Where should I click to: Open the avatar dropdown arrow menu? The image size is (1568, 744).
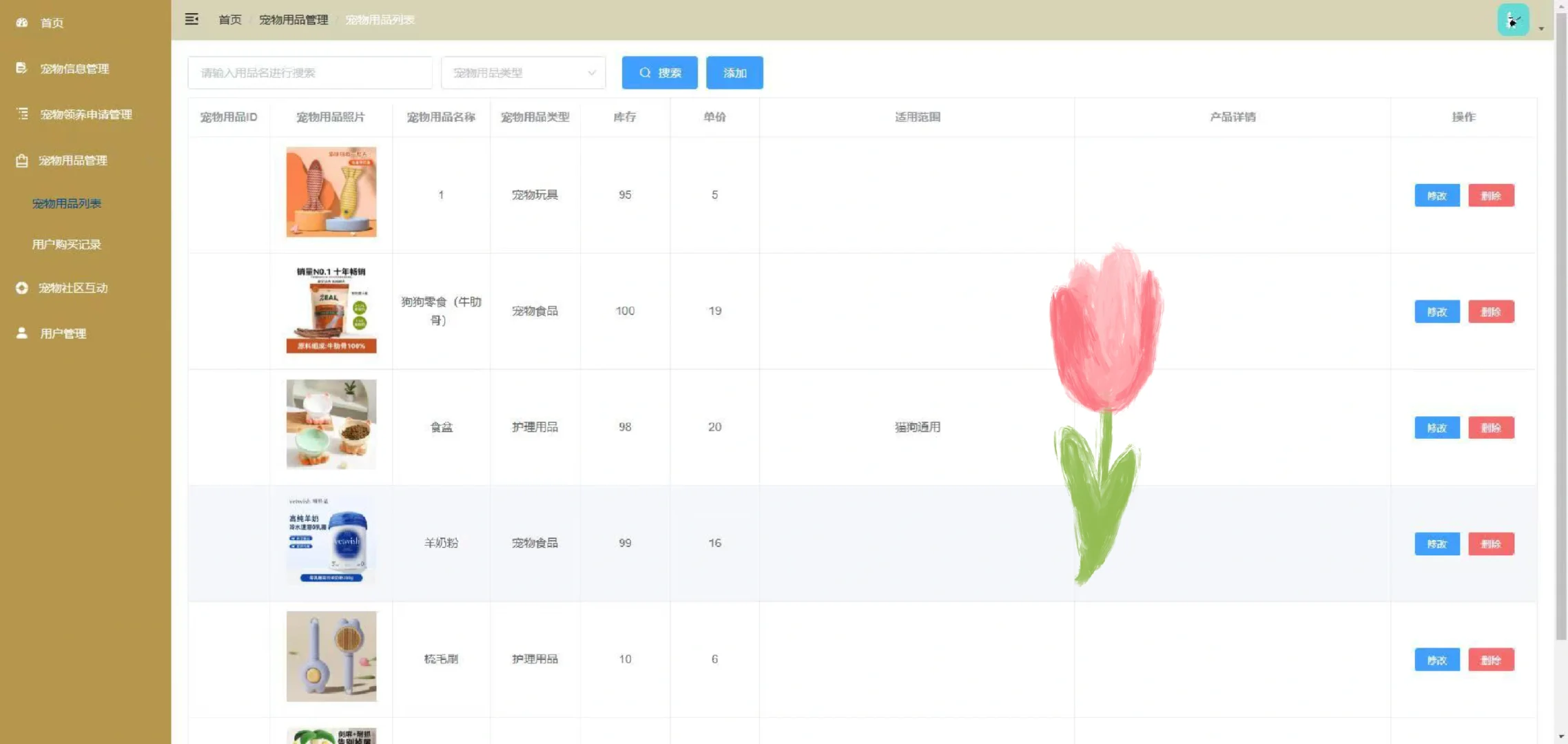point(1541,29)
